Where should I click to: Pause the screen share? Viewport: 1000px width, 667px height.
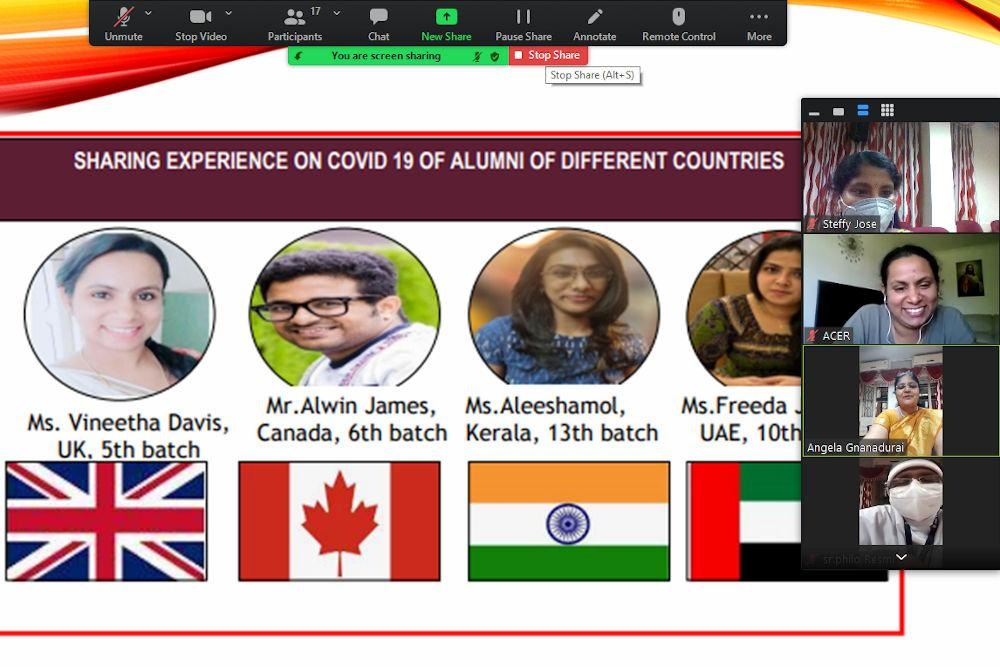[523, 23]
